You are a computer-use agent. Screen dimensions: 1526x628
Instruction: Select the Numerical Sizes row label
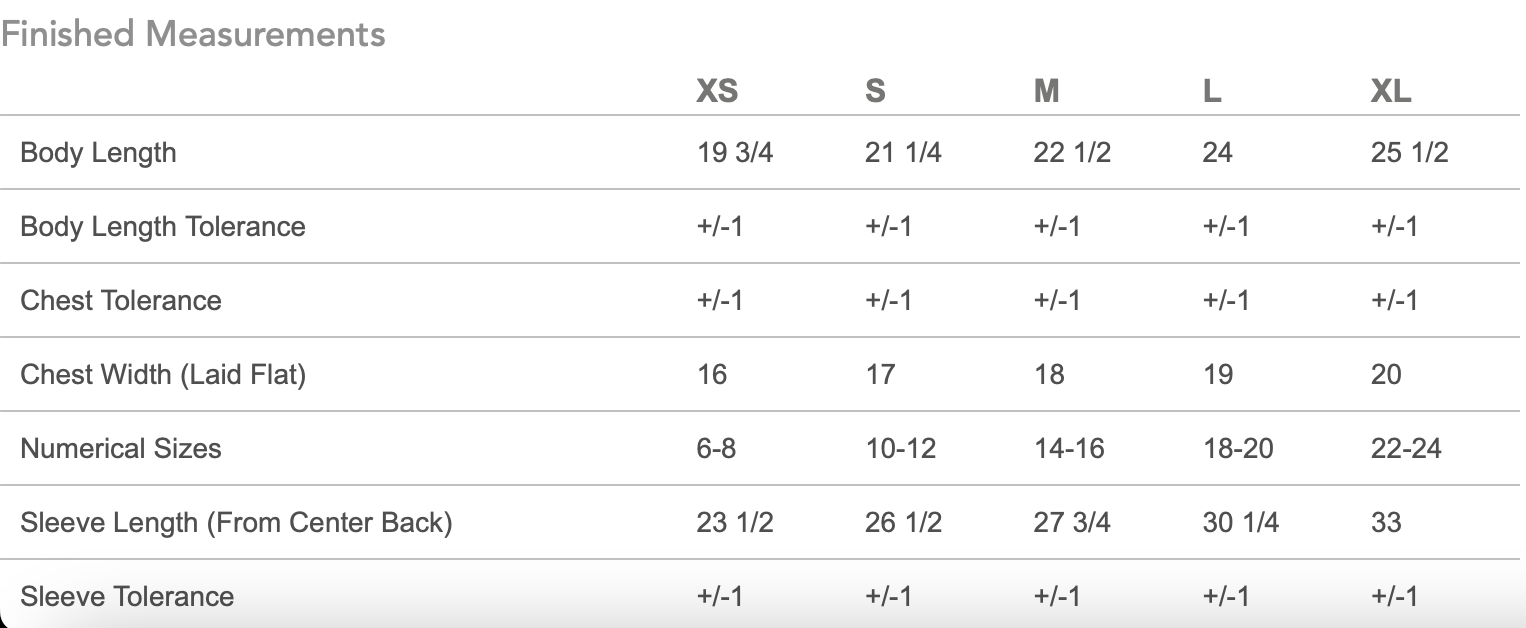point(121,448)
